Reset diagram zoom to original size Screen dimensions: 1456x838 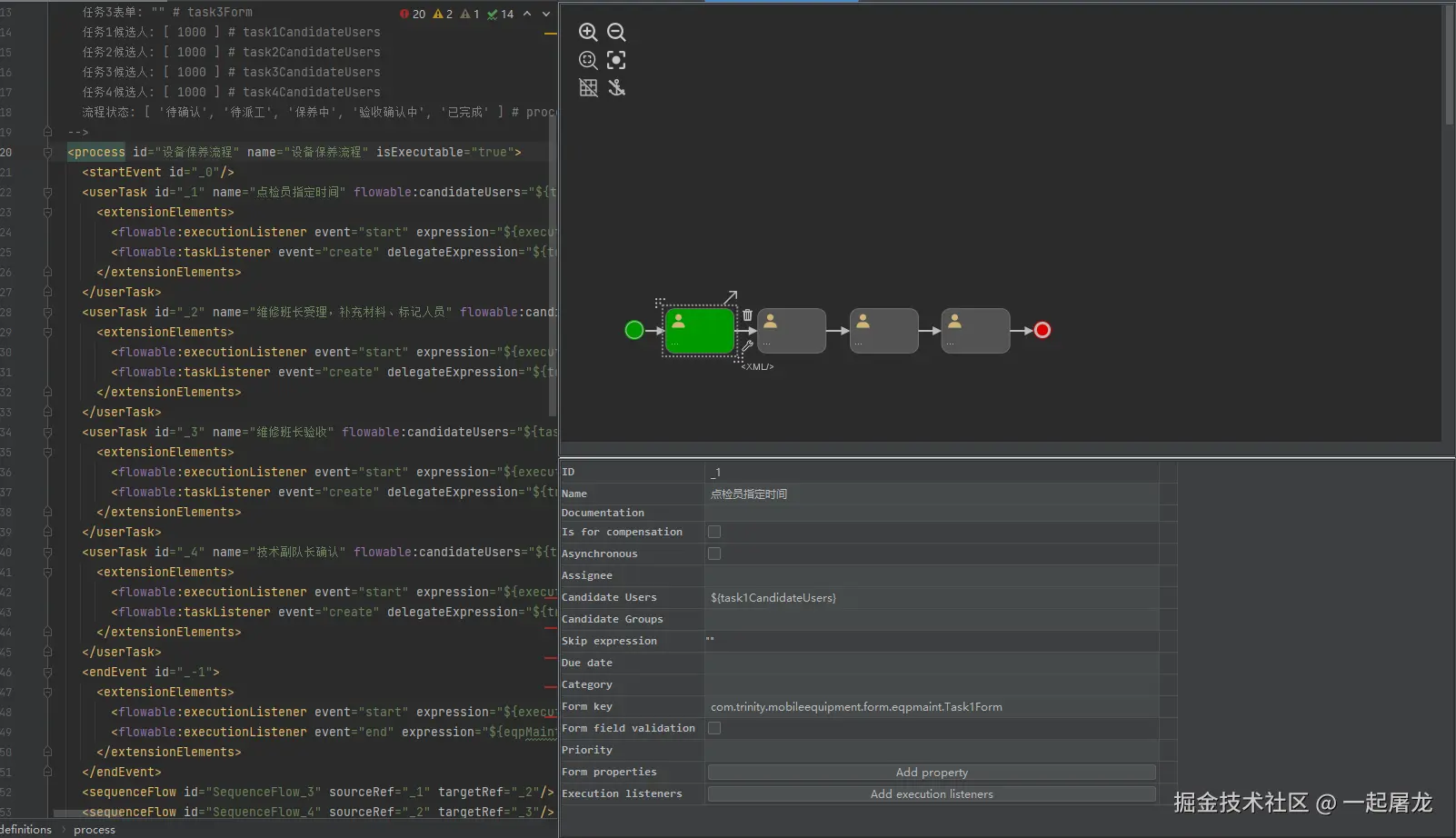pyautogui.click(x=588, y=60)
